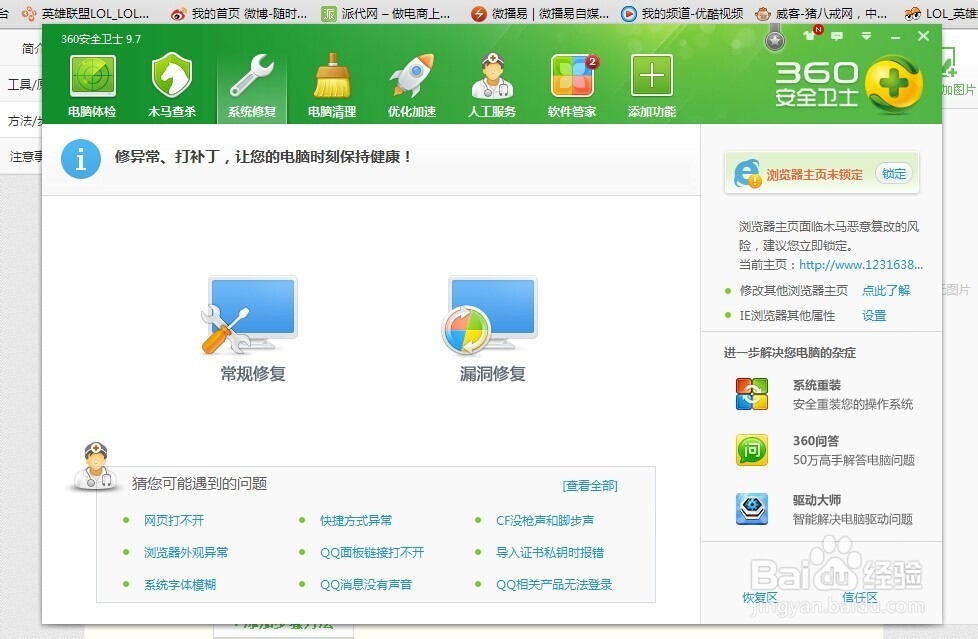Click 驱动大师 title text

coord(816,500)
